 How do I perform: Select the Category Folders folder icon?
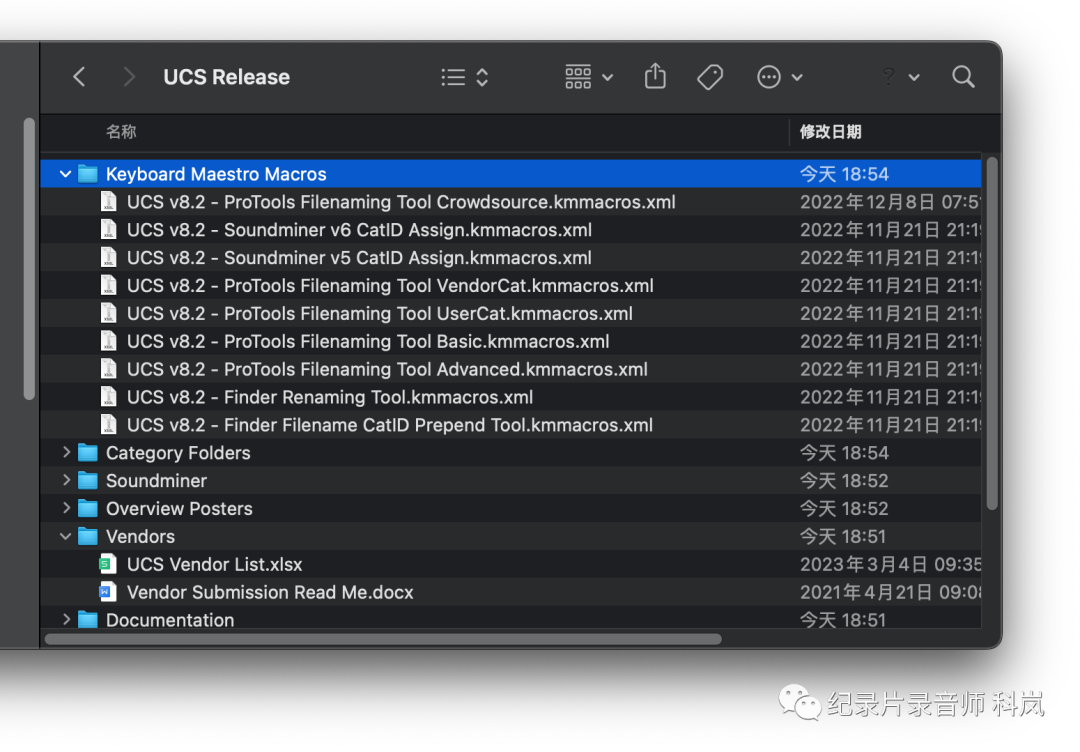pos(87,452)
